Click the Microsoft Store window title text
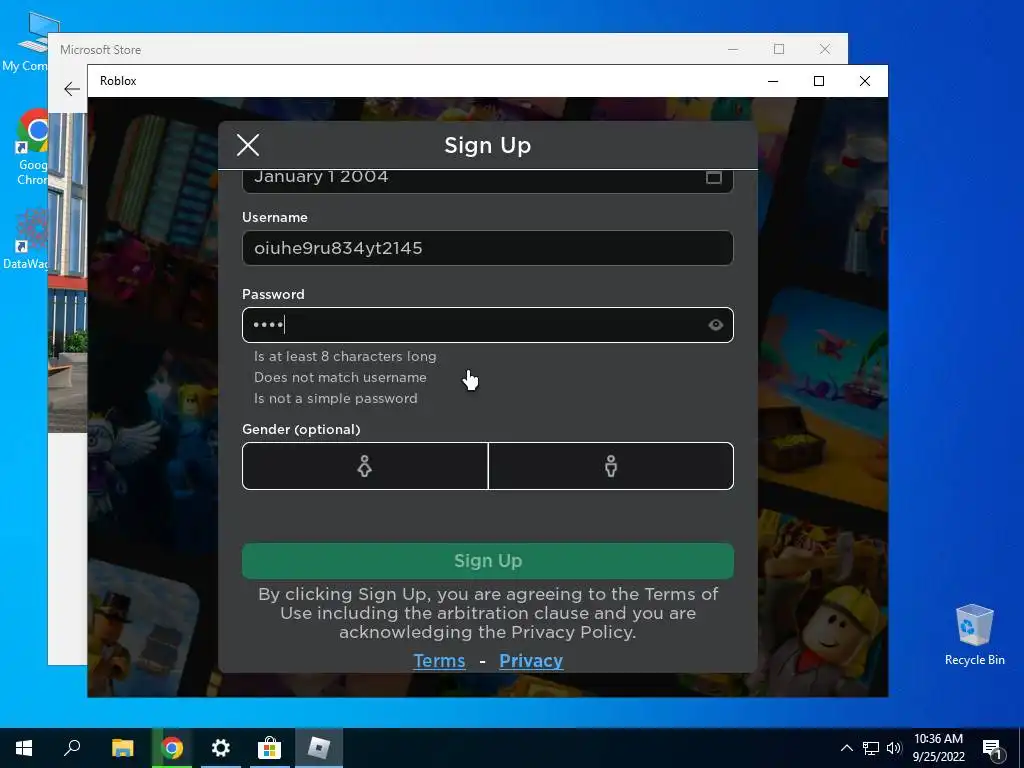The height and width of the screenshot is (768, 1024). pos(101,50)
